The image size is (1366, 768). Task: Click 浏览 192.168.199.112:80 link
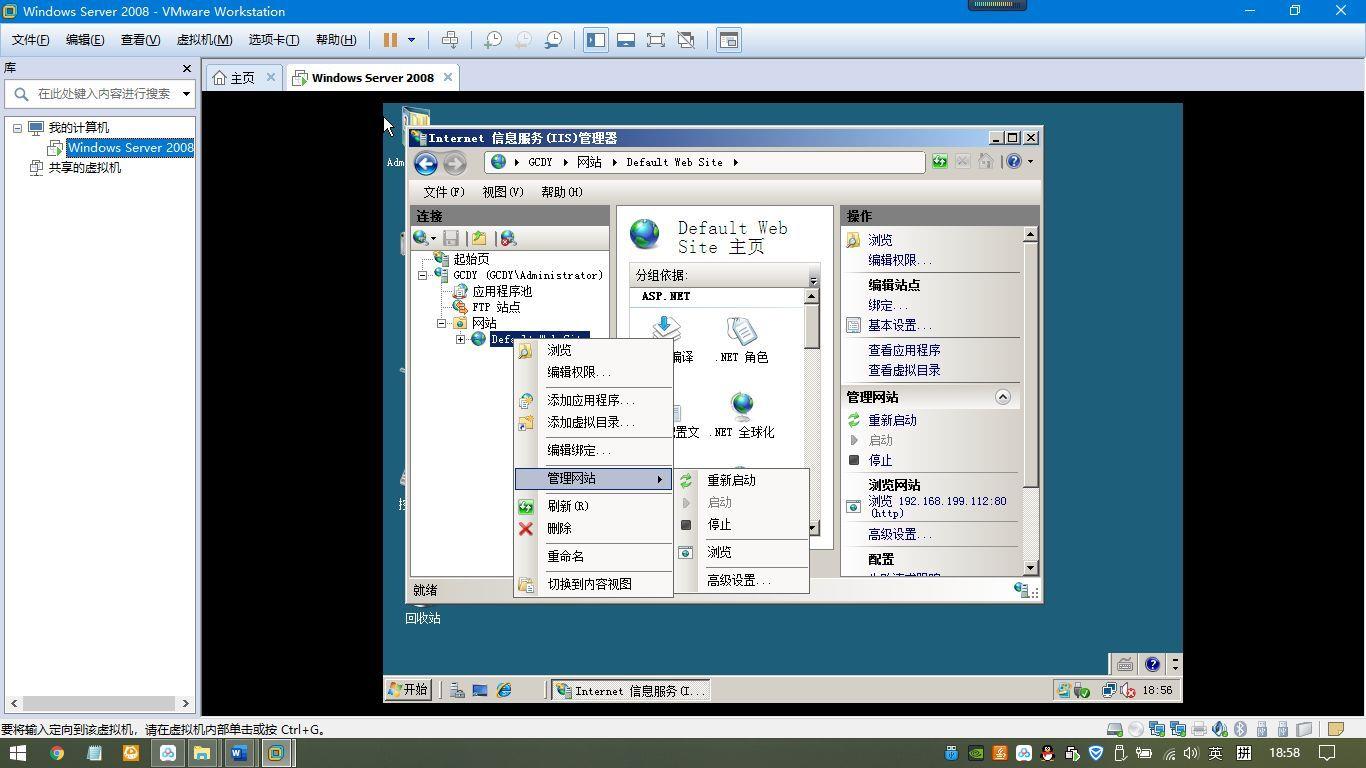click(937, 507)
